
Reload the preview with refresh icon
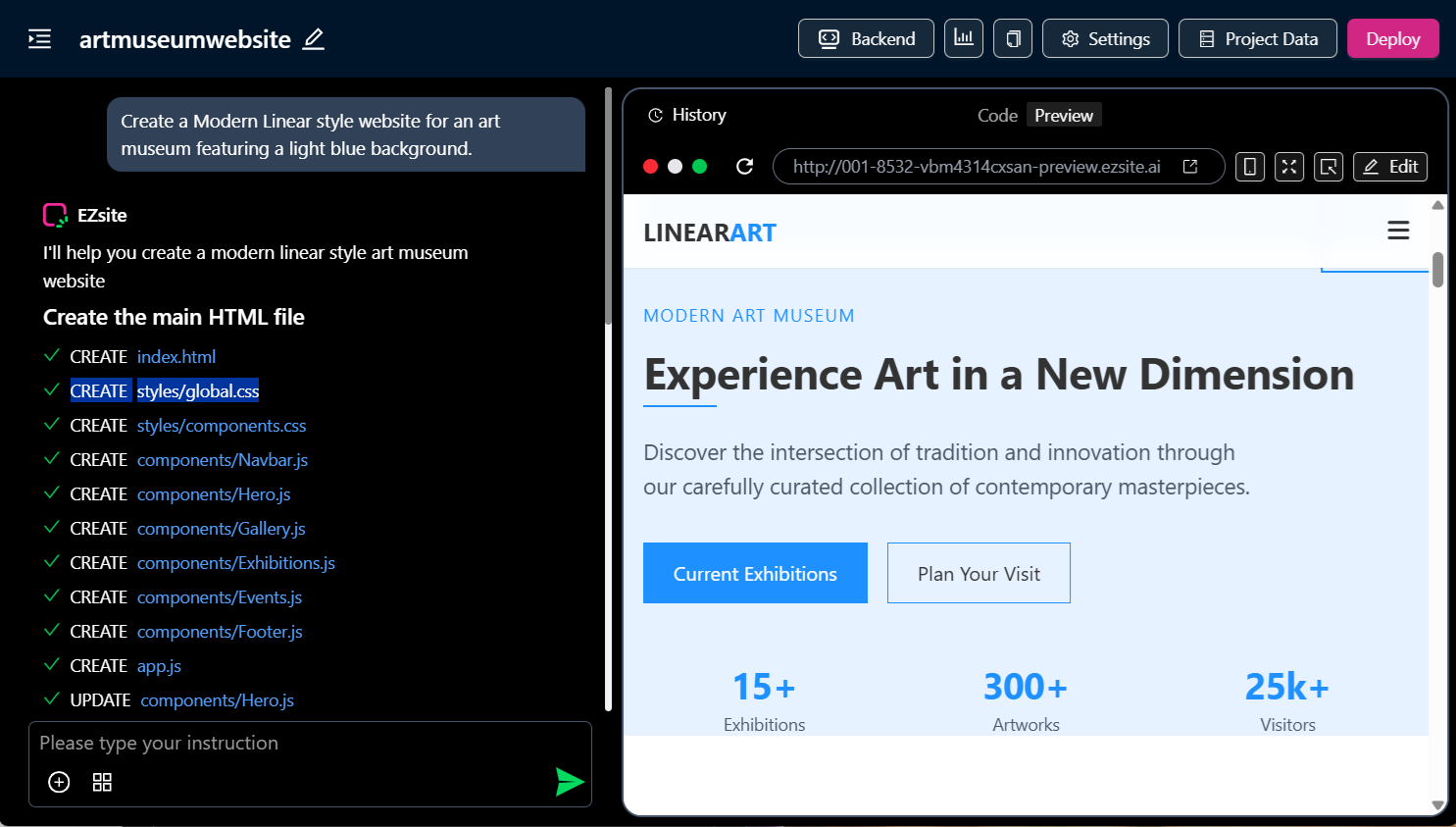(x=744, y=167)
